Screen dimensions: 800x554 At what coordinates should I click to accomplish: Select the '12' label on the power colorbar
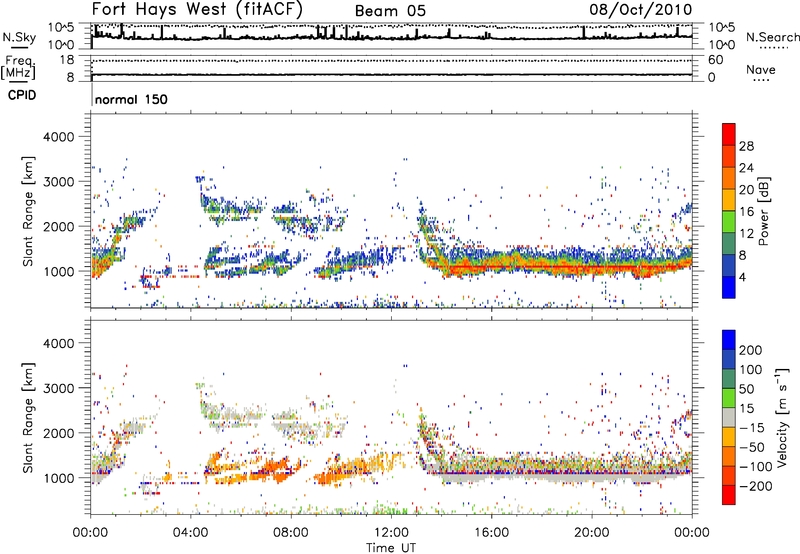746,234
